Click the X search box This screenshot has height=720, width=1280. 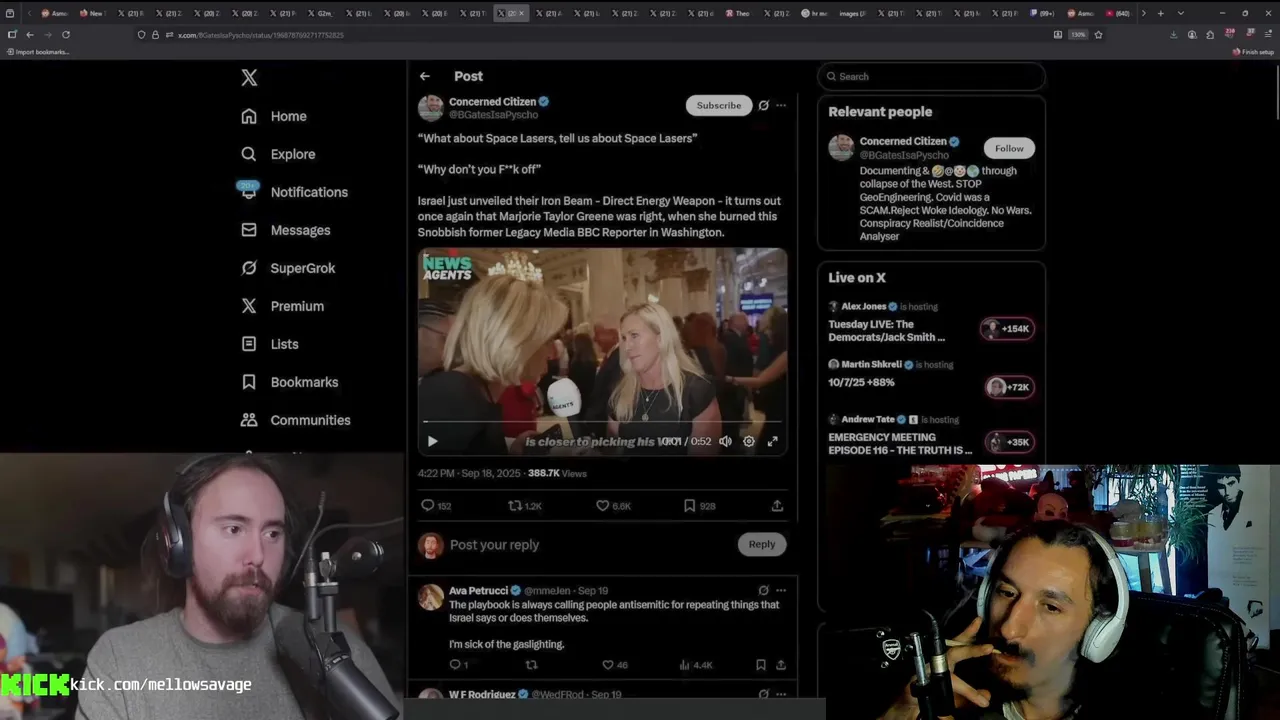[931, 76]
